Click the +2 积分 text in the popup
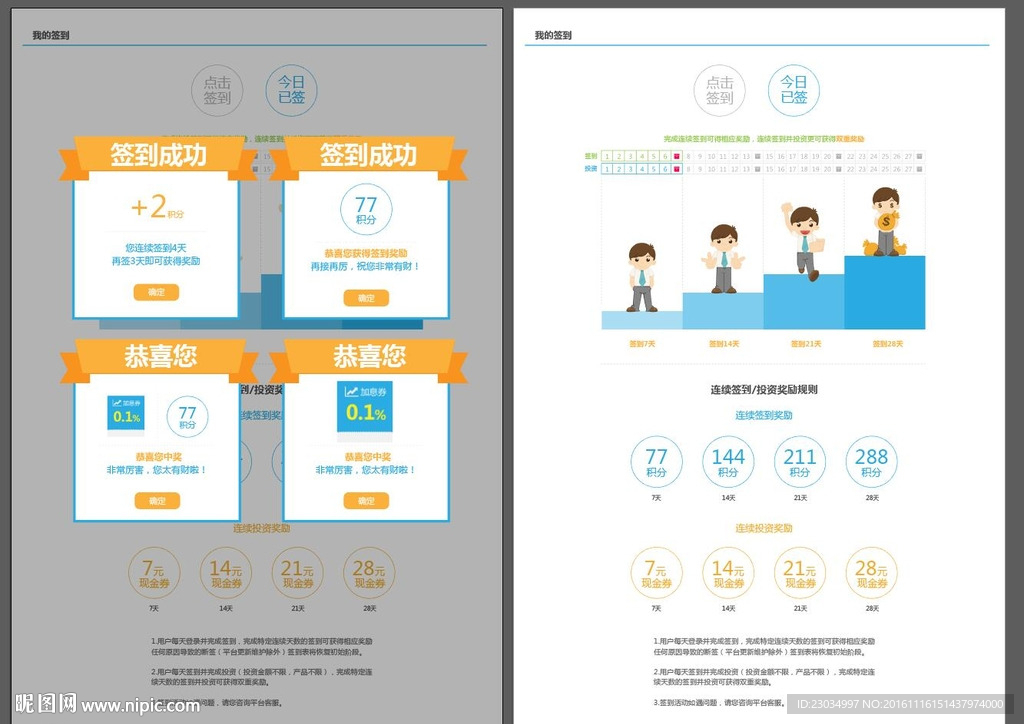1024x724 pixels. click(x=157, y=207)
